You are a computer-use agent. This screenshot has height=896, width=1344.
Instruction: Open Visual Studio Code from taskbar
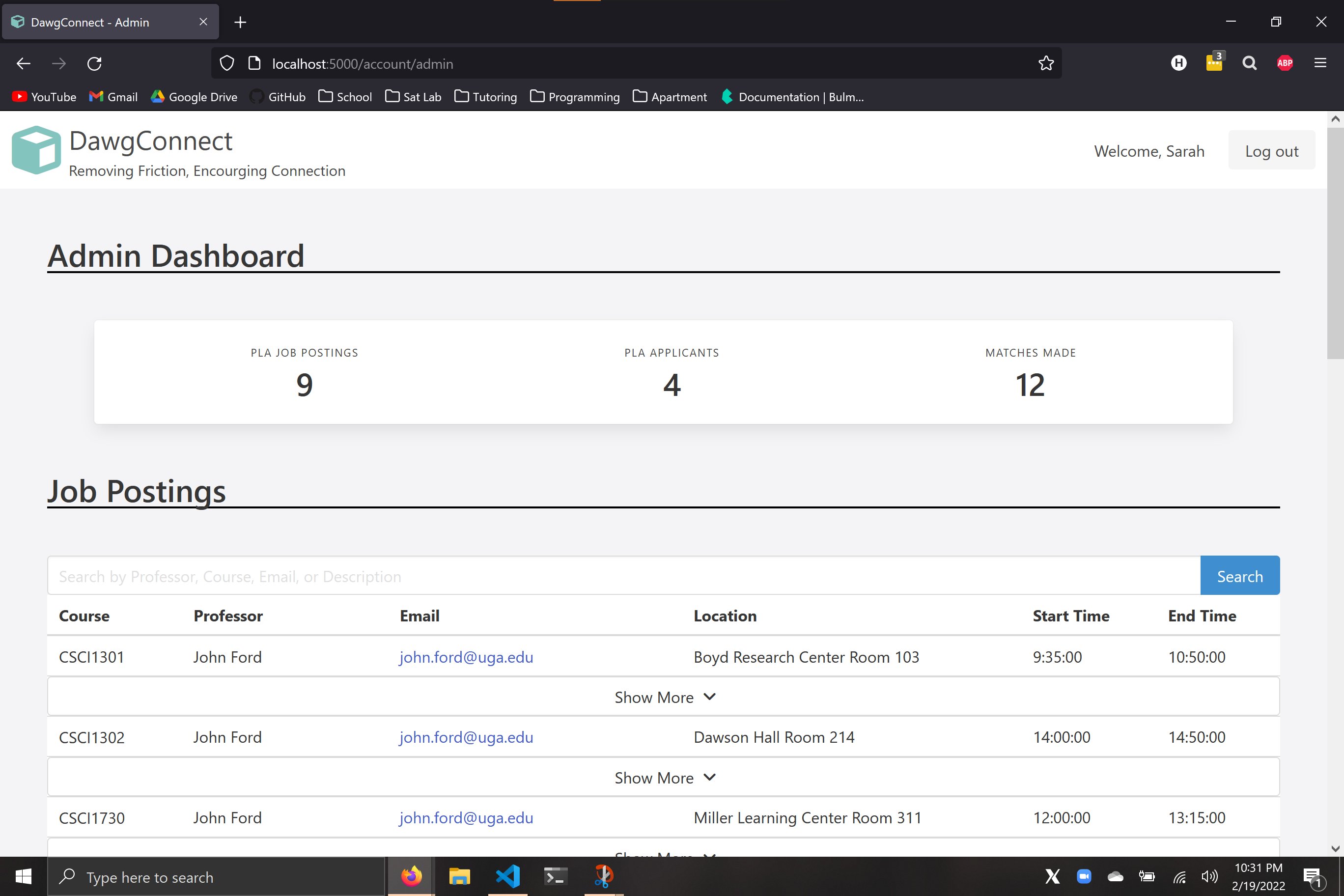(x=507, y=876)
